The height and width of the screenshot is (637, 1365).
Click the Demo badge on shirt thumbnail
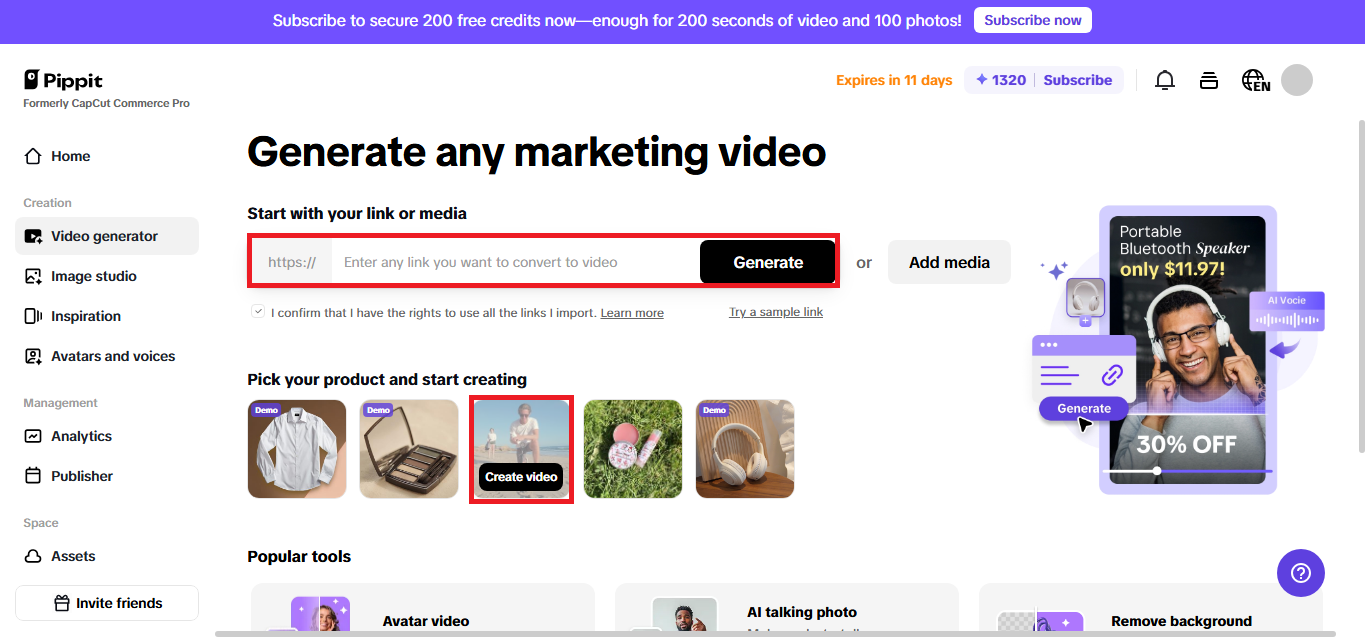[266, 410]
